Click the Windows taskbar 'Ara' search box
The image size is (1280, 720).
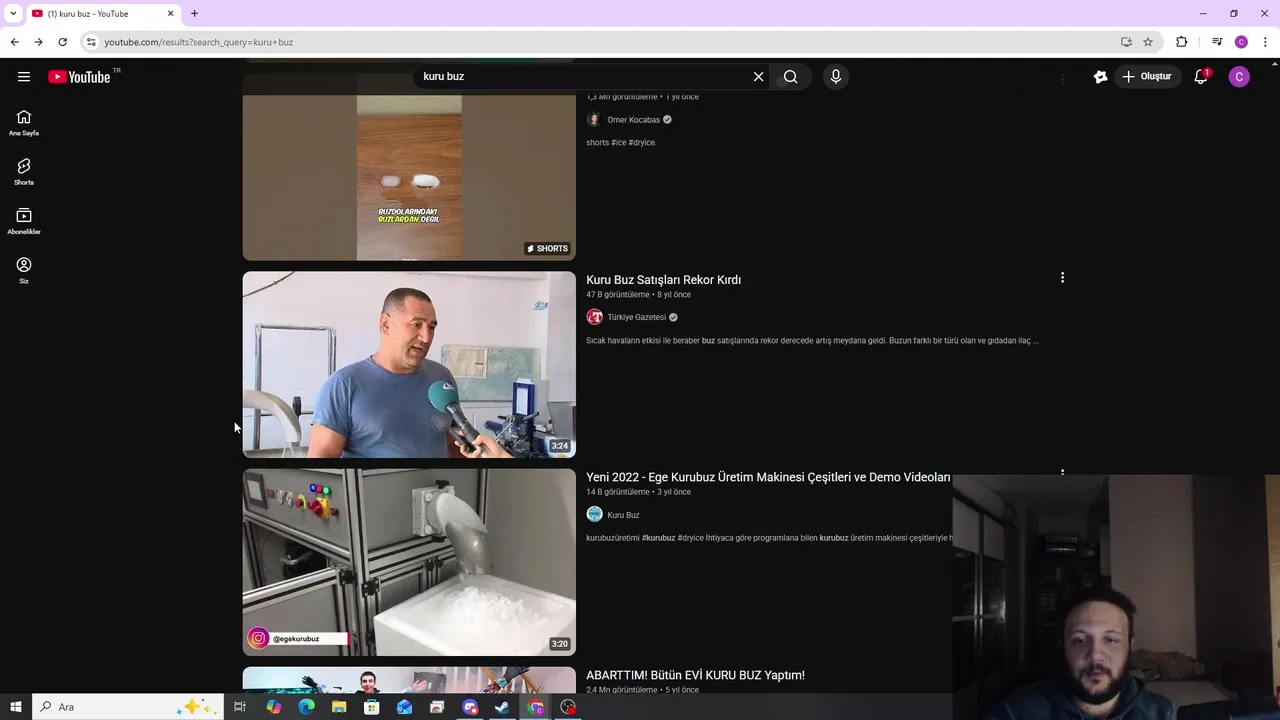click(x=126, y=707)
